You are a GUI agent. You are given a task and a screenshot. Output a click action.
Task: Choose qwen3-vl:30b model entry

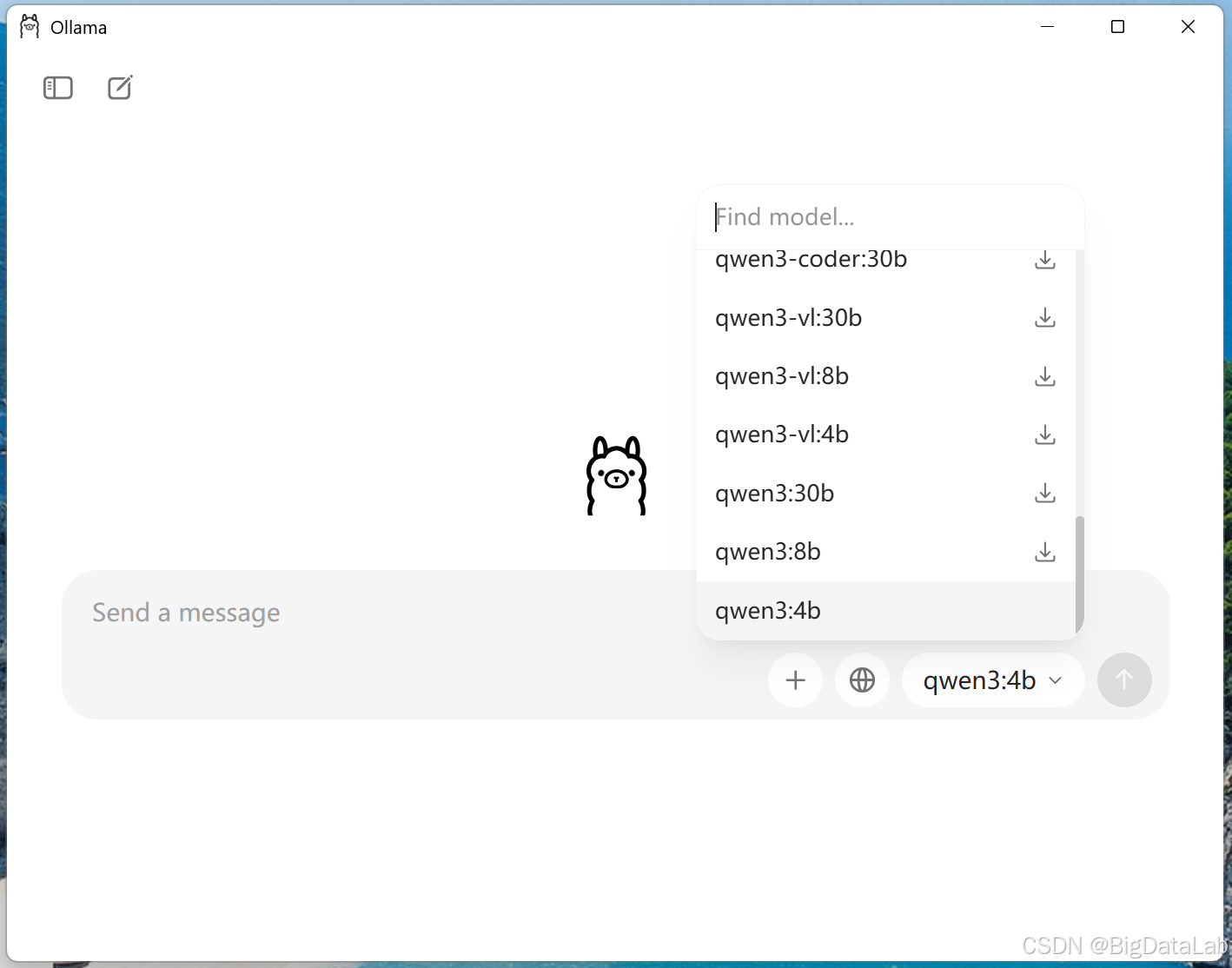(x=886, y=318)
